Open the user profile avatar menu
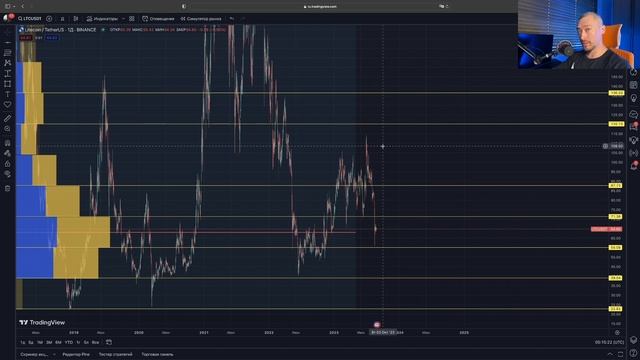 8,18
